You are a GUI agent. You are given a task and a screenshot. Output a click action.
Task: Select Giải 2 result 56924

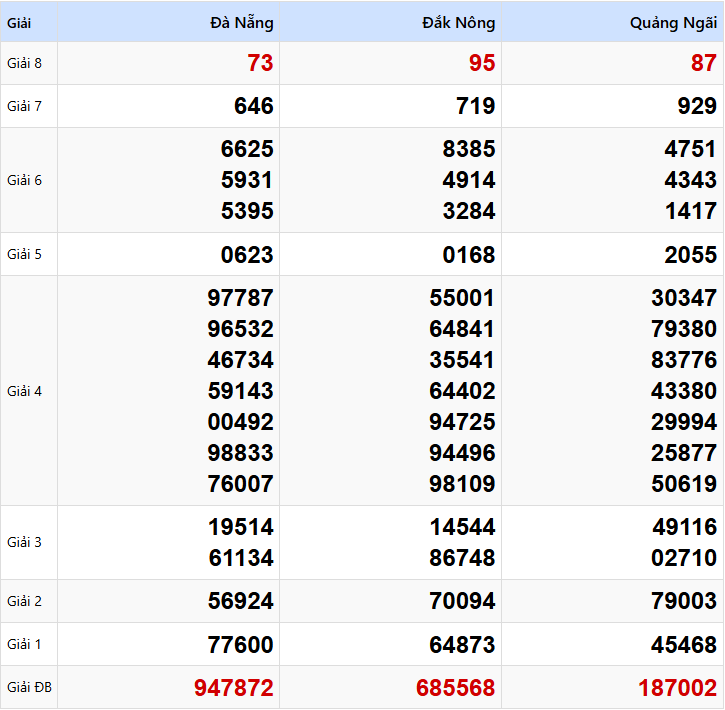pos(240,601)
